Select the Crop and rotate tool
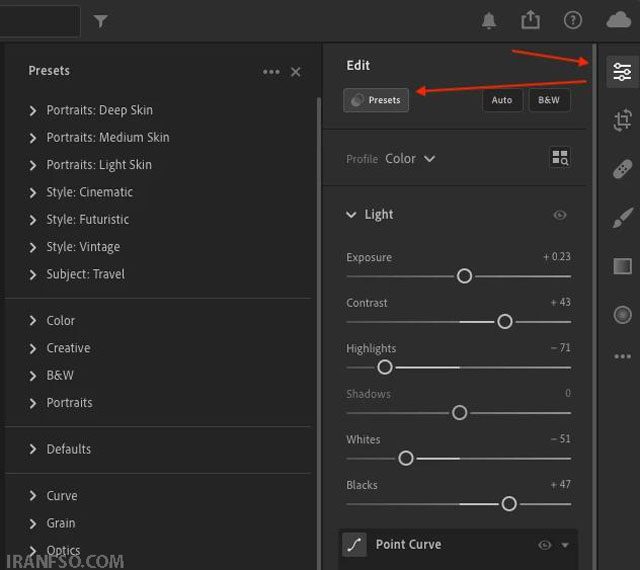 tap(622, 120)
